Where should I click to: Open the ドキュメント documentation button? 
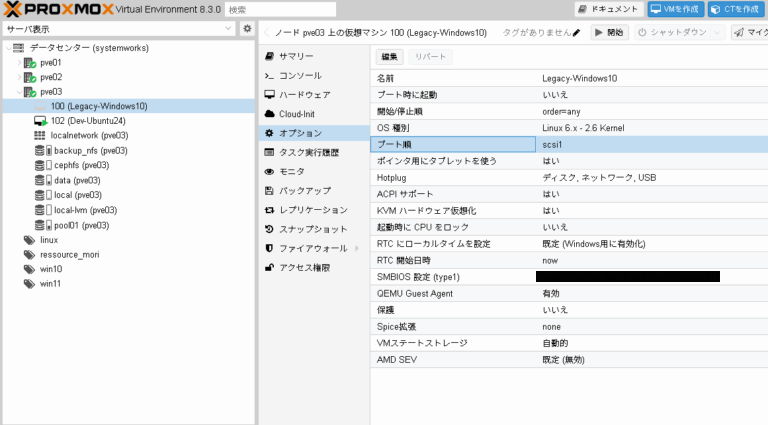point(609,9)
